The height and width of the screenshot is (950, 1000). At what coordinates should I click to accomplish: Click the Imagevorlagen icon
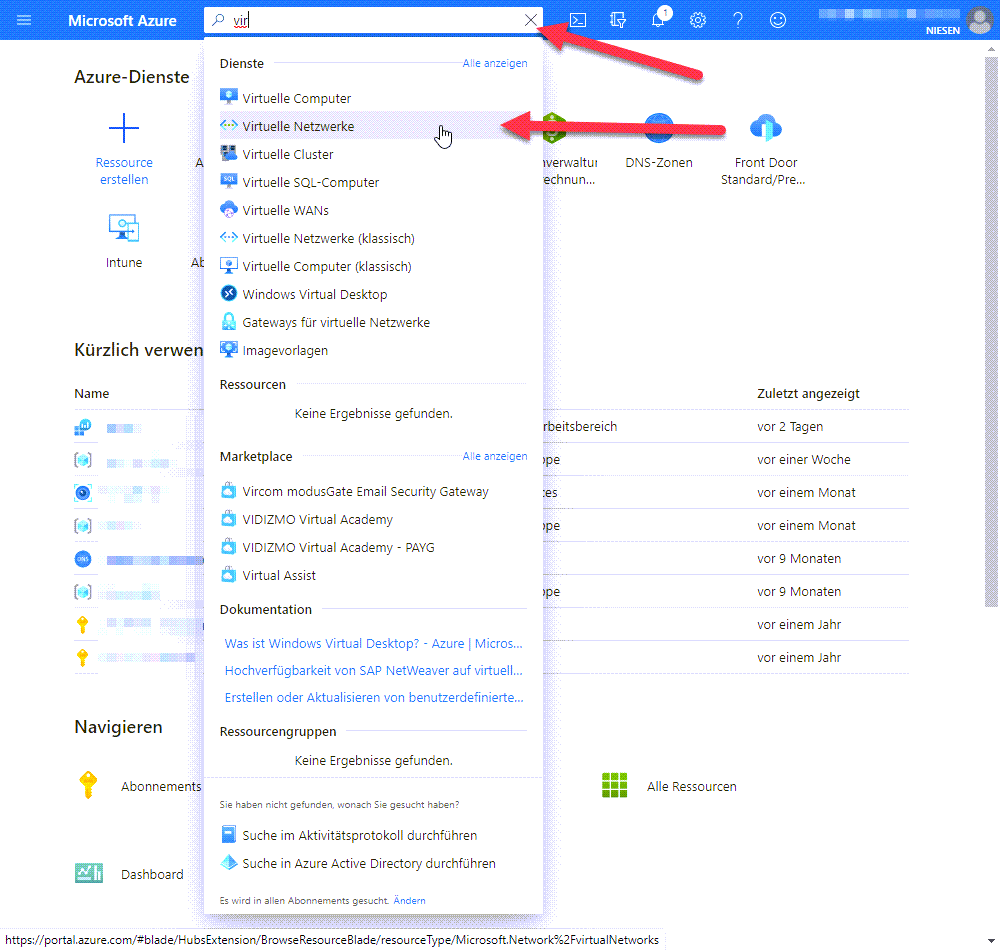pos(228,349)
